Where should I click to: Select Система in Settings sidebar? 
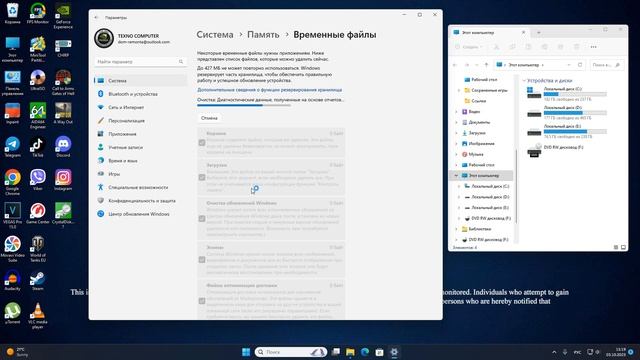[140, 80]
